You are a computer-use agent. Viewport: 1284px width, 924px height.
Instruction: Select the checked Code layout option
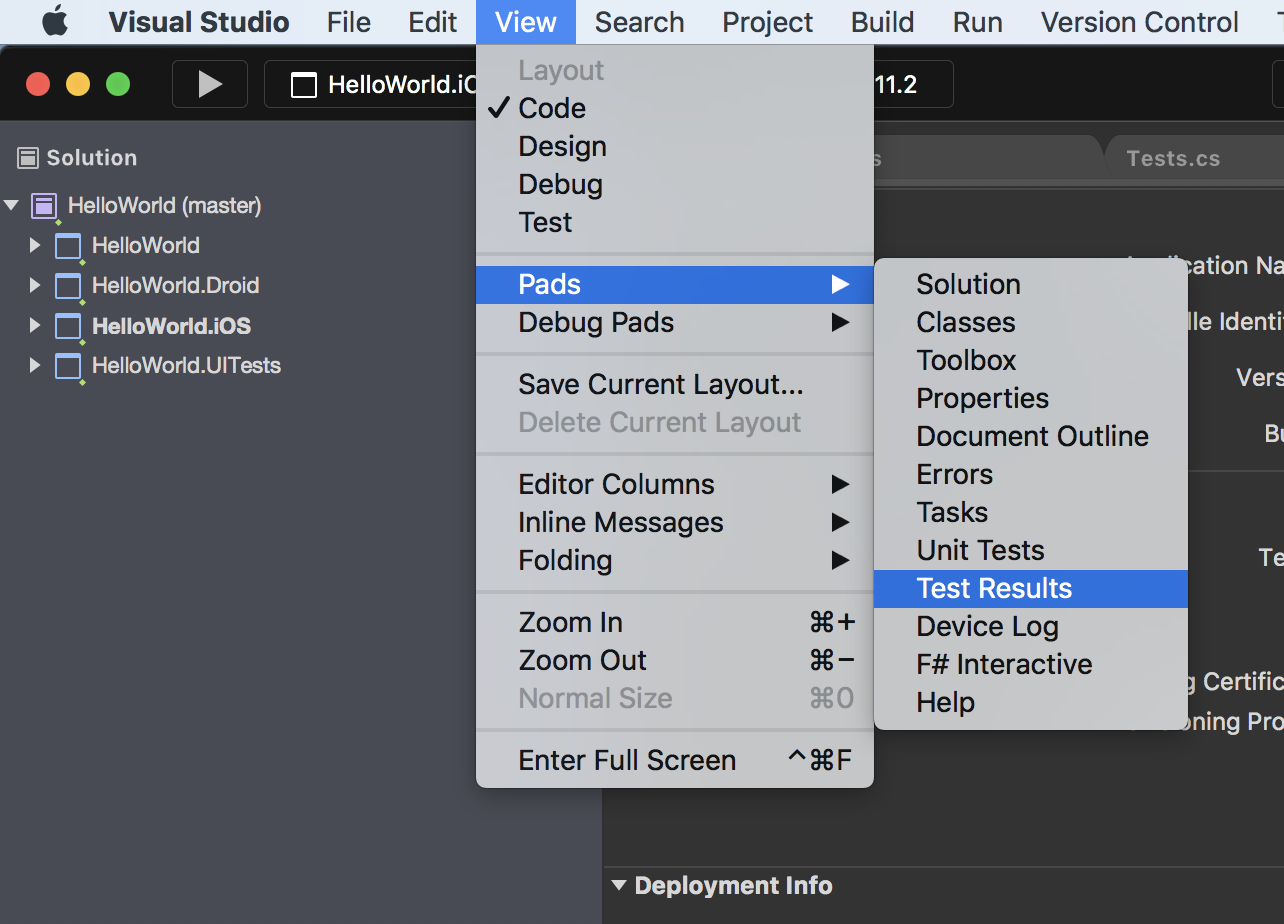click(x=552, y=108)
